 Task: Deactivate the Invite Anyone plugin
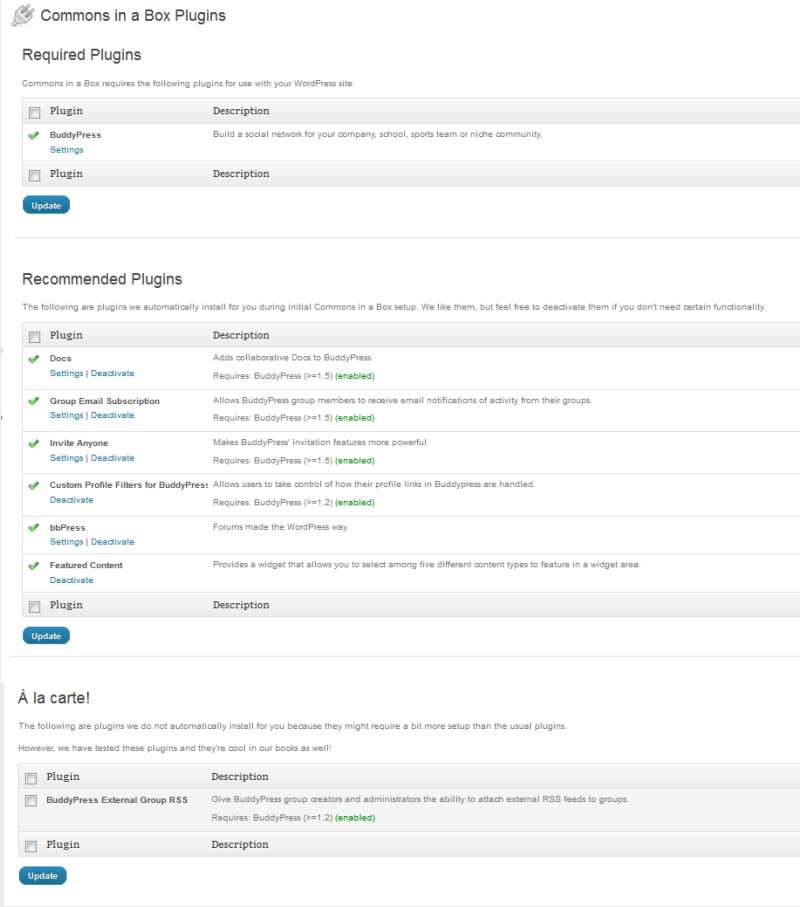tap(113, 458)
